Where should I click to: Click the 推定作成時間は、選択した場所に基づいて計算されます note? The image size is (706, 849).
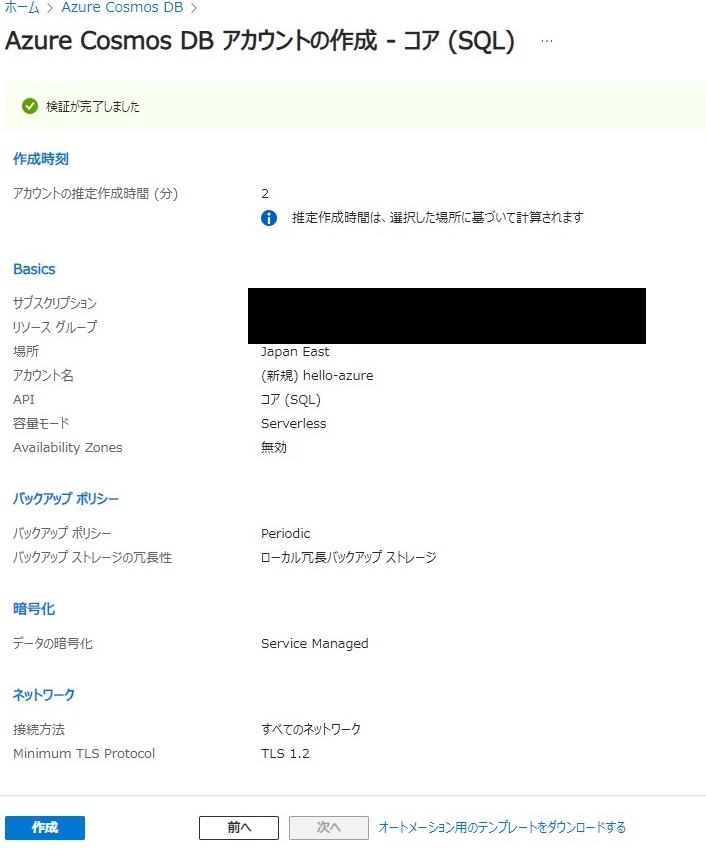[x=437, y=218]
